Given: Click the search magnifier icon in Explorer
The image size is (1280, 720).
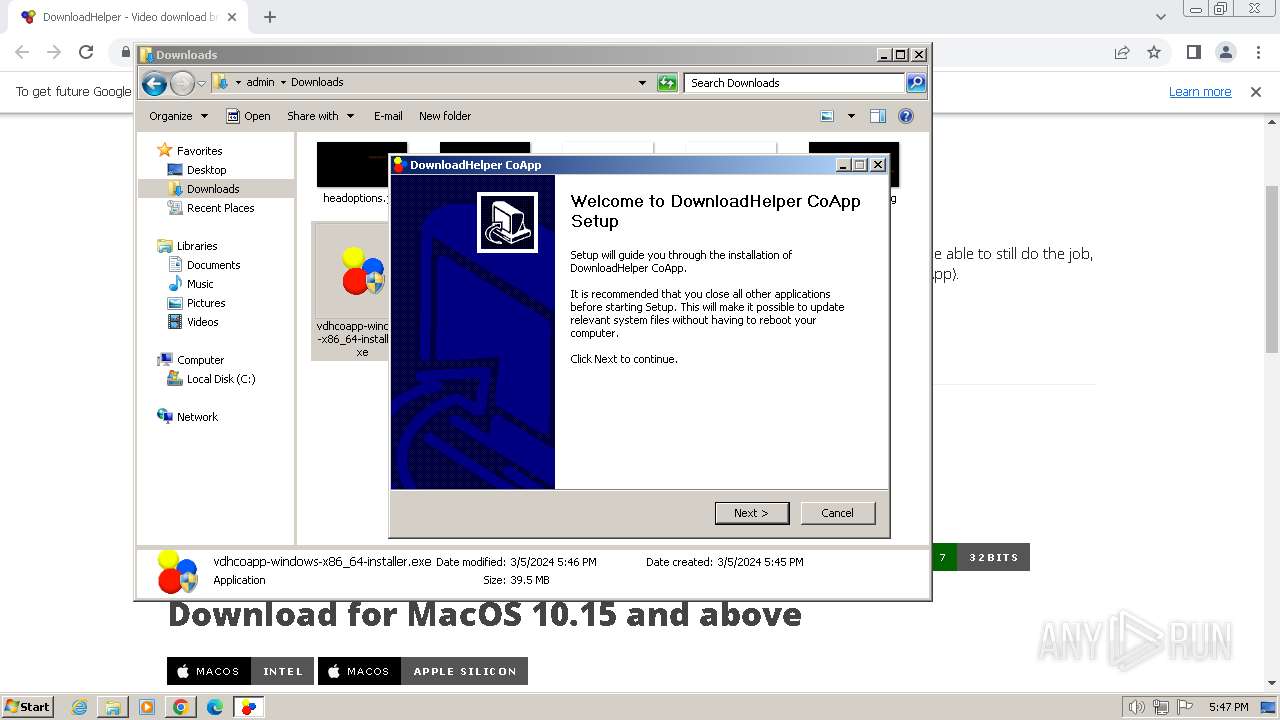Looking at the screenshot, I should tap(916, 83).
